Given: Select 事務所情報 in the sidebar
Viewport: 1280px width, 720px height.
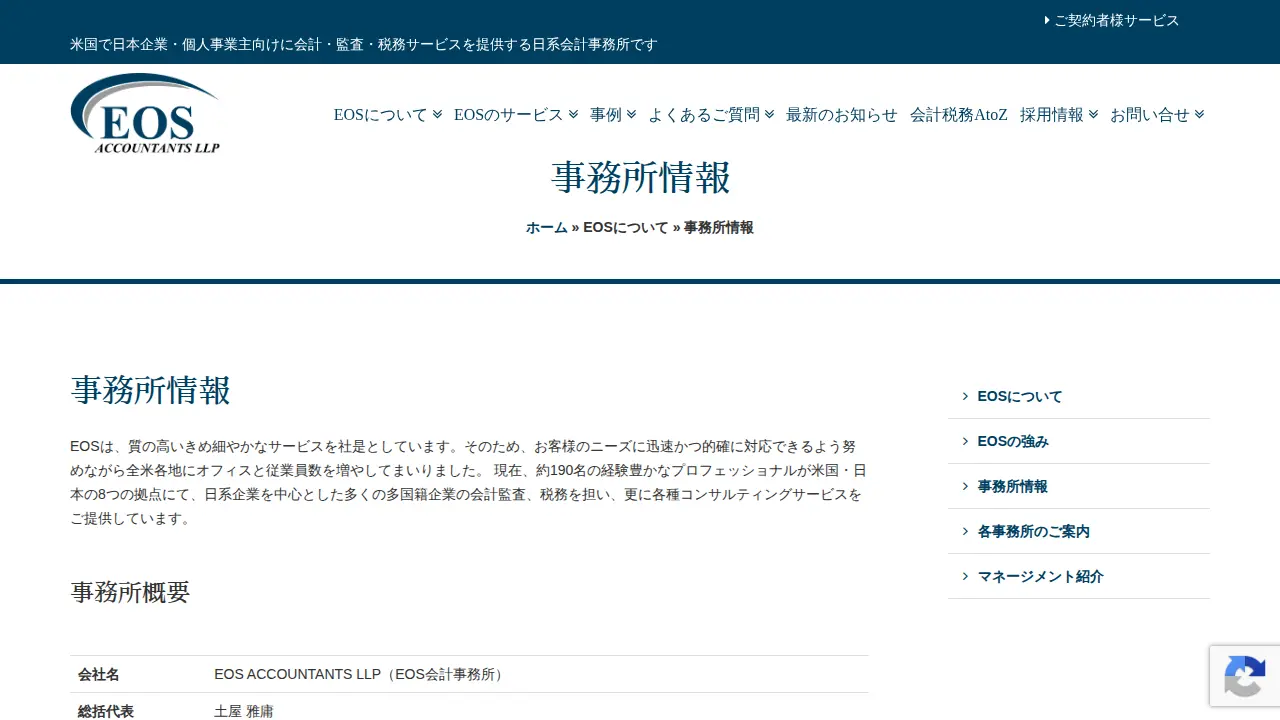Looking at the screenshot, I should [x=1013, y=486].
